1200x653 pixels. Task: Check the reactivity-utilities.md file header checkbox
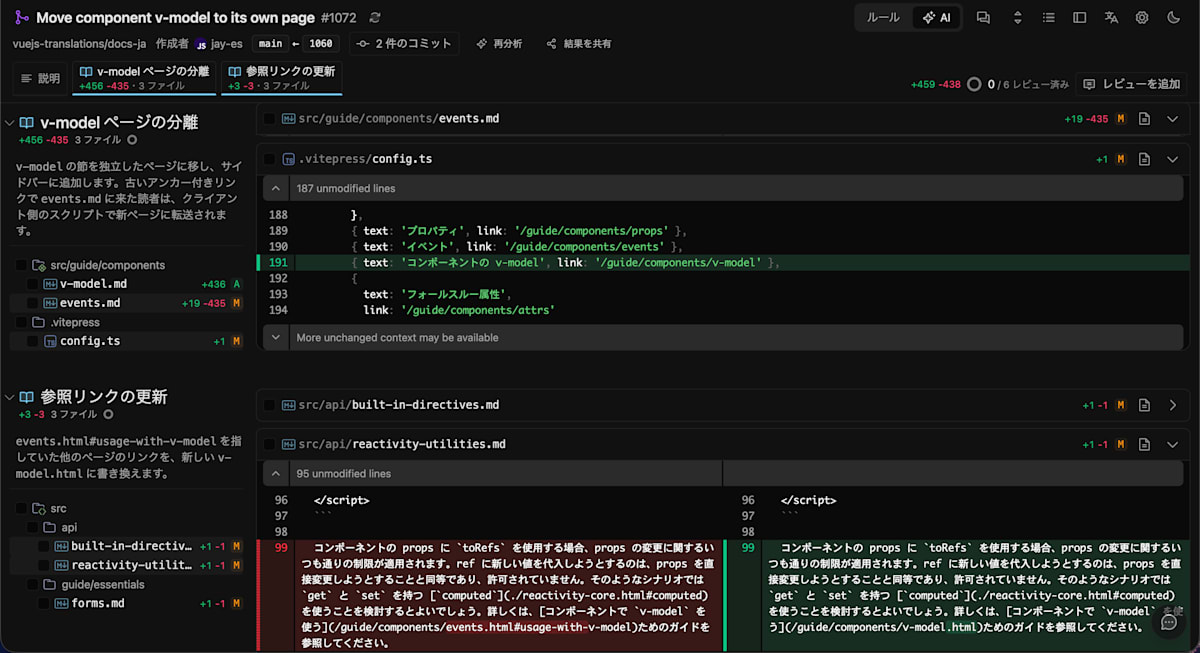[x=270, y=445]
